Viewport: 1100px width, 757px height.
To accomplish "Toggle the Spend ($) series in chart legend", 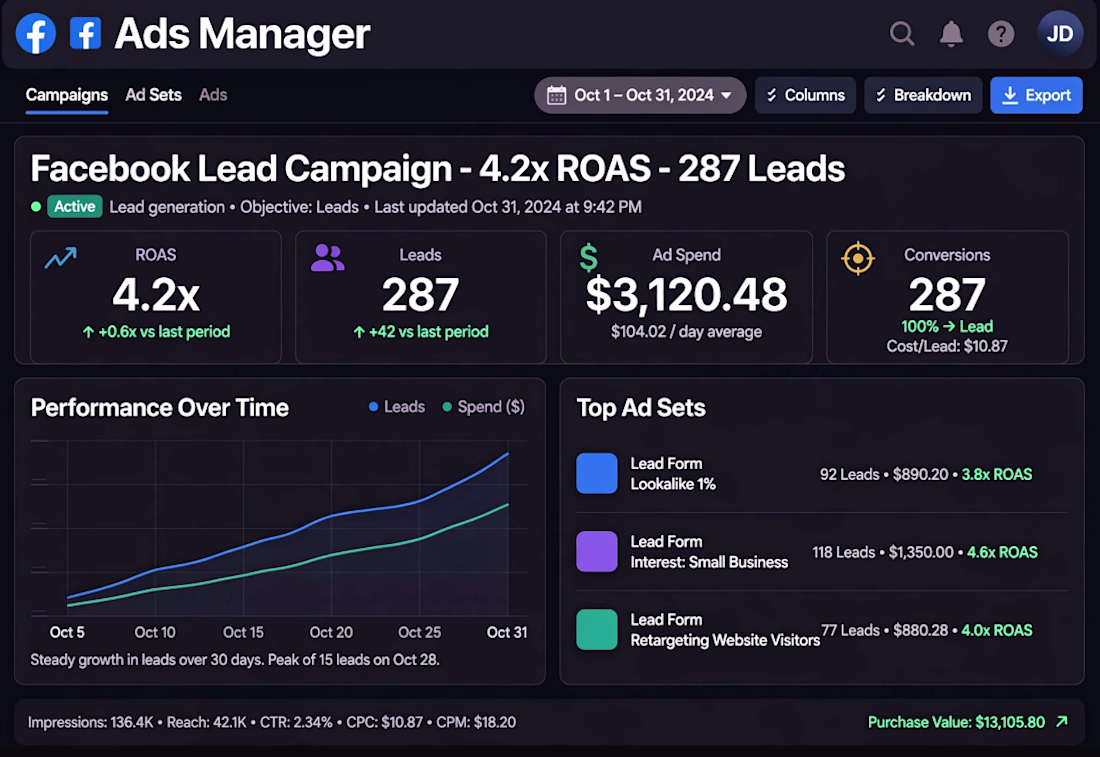I will coord(483,407).
